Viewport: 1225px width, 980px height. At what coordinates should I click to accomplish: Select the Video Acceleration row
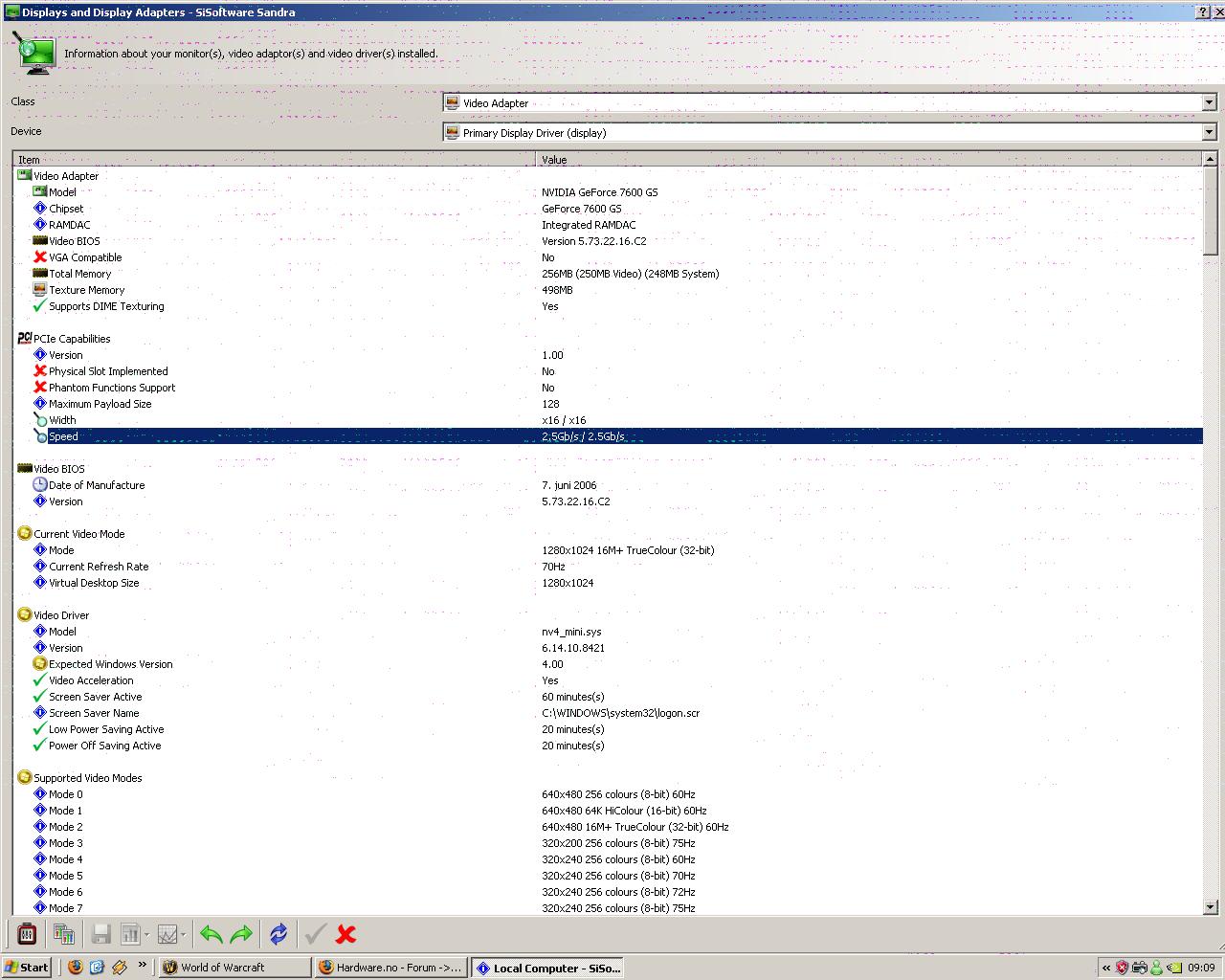pos(609,679)
